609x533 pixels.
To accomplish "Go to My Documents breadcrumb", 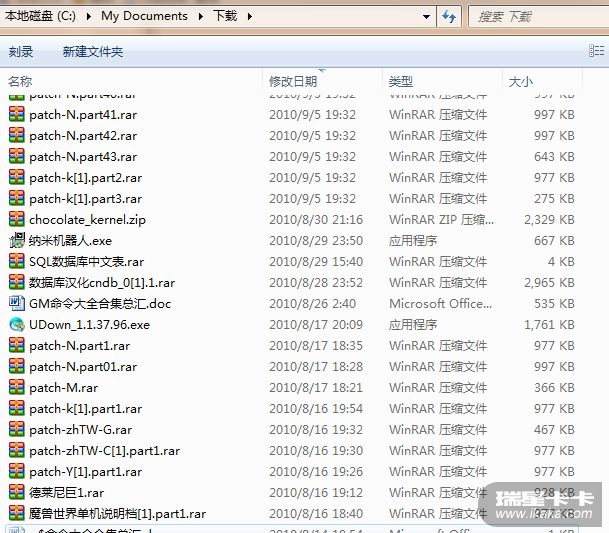I will [144, 16].
